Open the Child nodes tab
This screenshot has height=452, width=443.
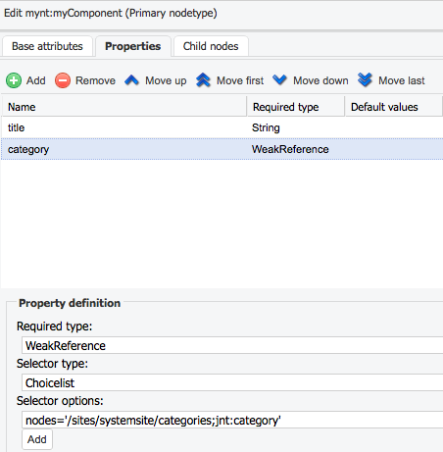[211, 46]
